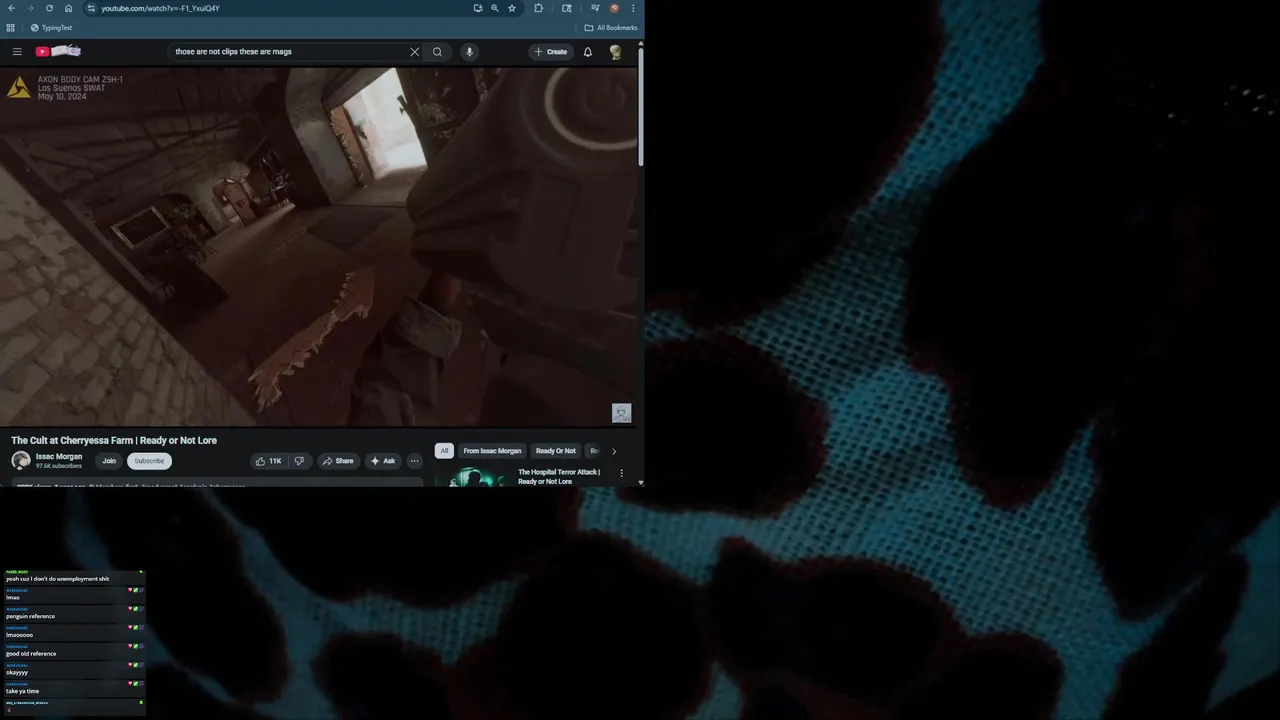The width and height of the screenshot is (1280, 720).
Task: Open the All Bookmarks folder
Action: 611,28
